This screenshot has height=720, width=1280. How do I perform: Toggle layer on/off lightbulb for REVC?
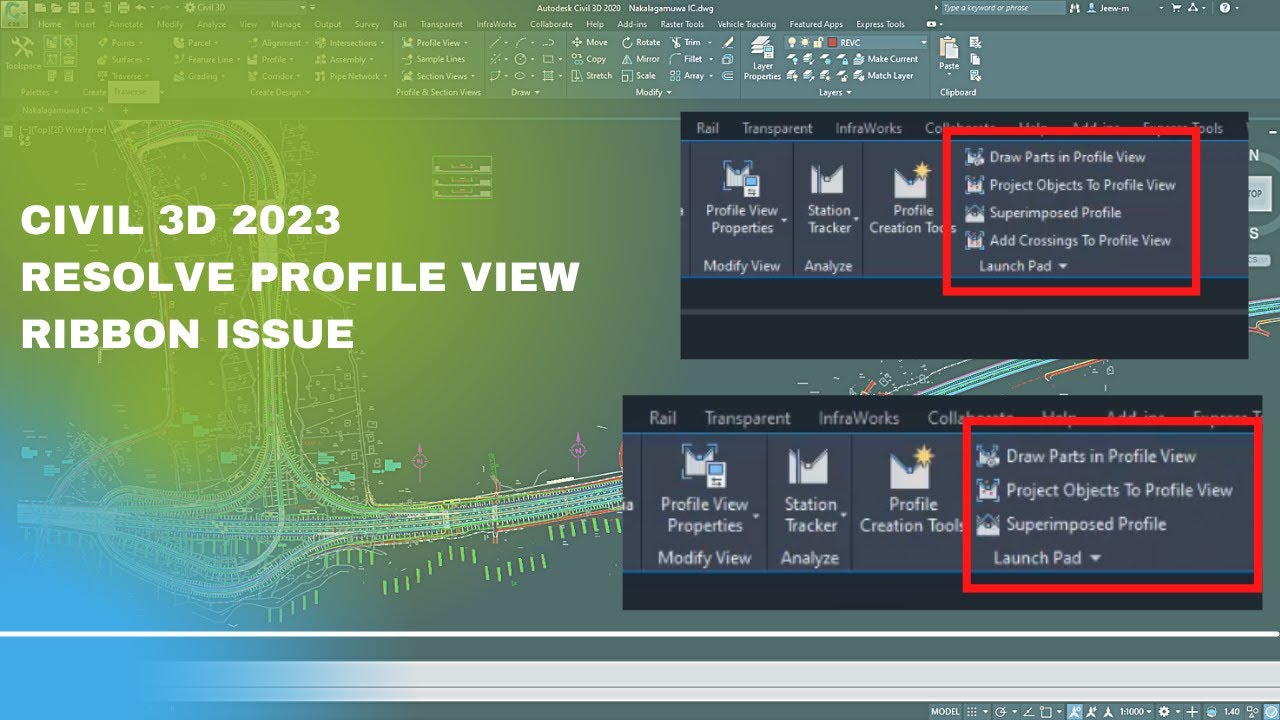pos(792,42)
